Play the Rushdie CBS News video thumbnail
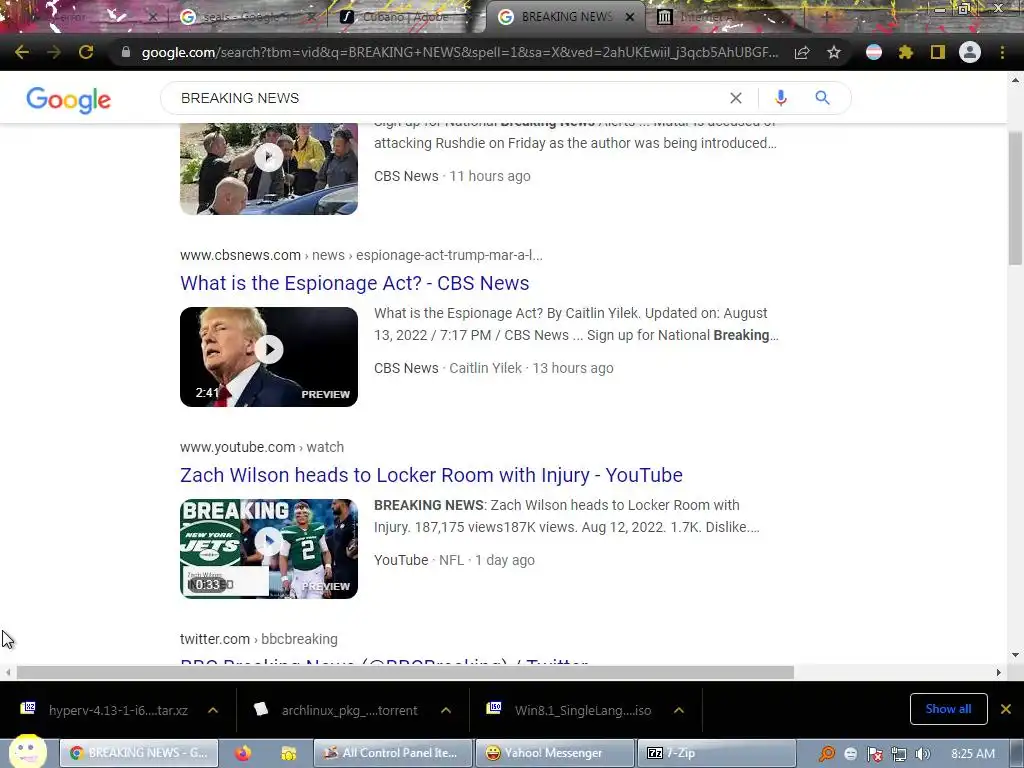This screenshot has height=768, width=1024. tap(269, 168)
